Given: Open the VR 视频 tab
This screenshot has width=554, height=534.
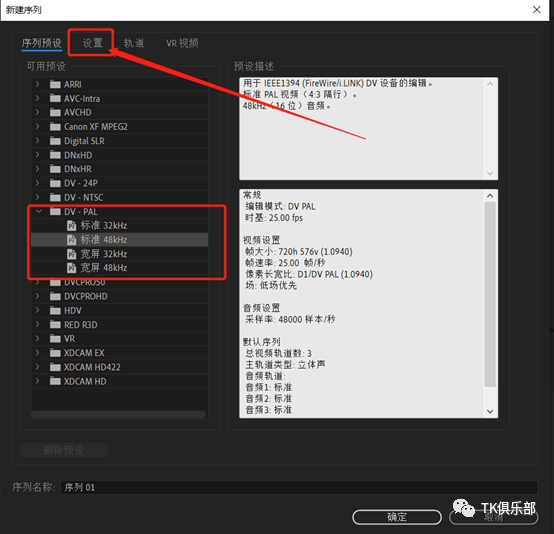Looking at the screenshot, I should (182, 43).
